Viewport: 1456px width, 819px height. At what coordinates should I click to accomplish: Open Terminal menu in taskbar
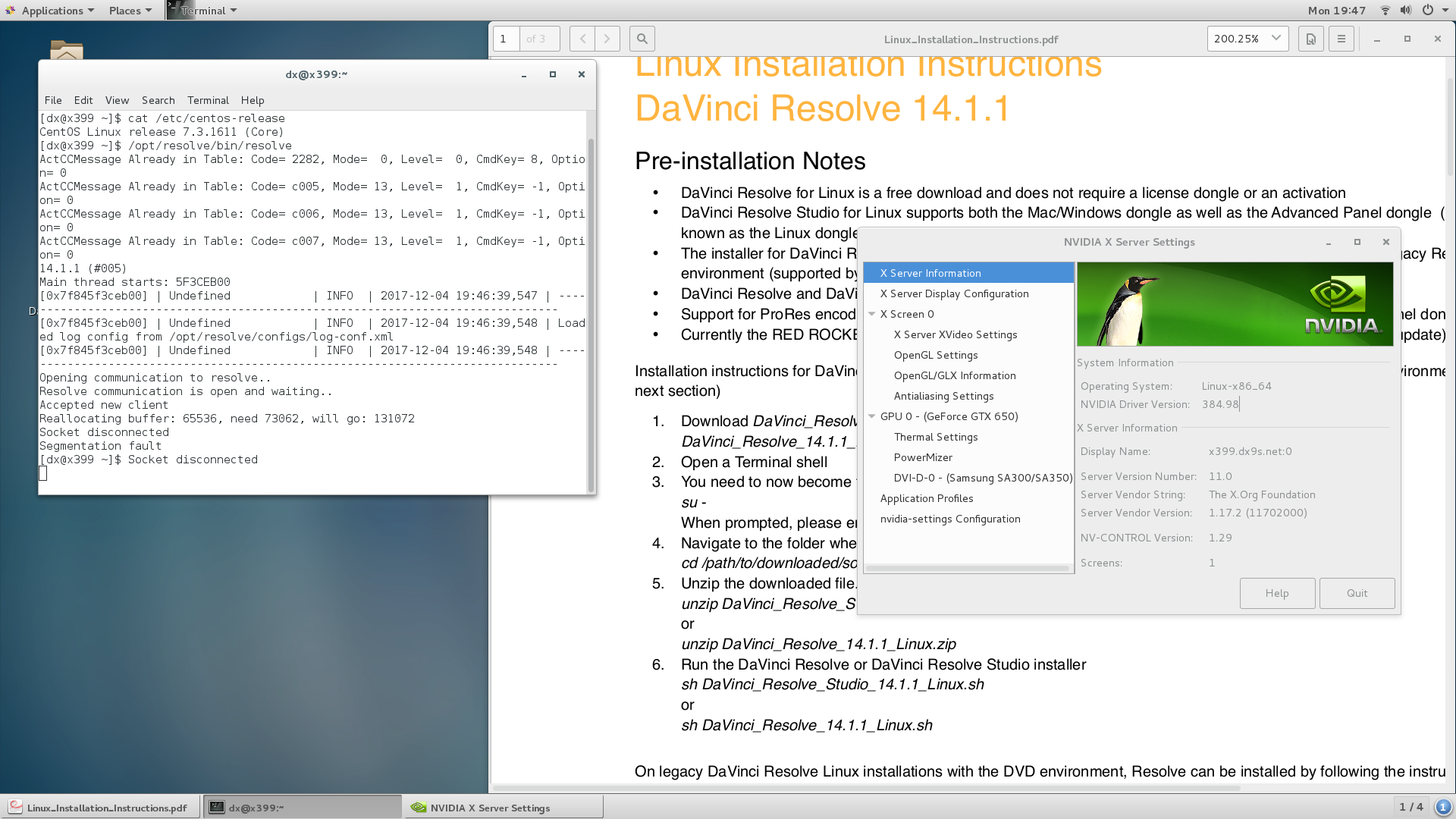[197, 10]
